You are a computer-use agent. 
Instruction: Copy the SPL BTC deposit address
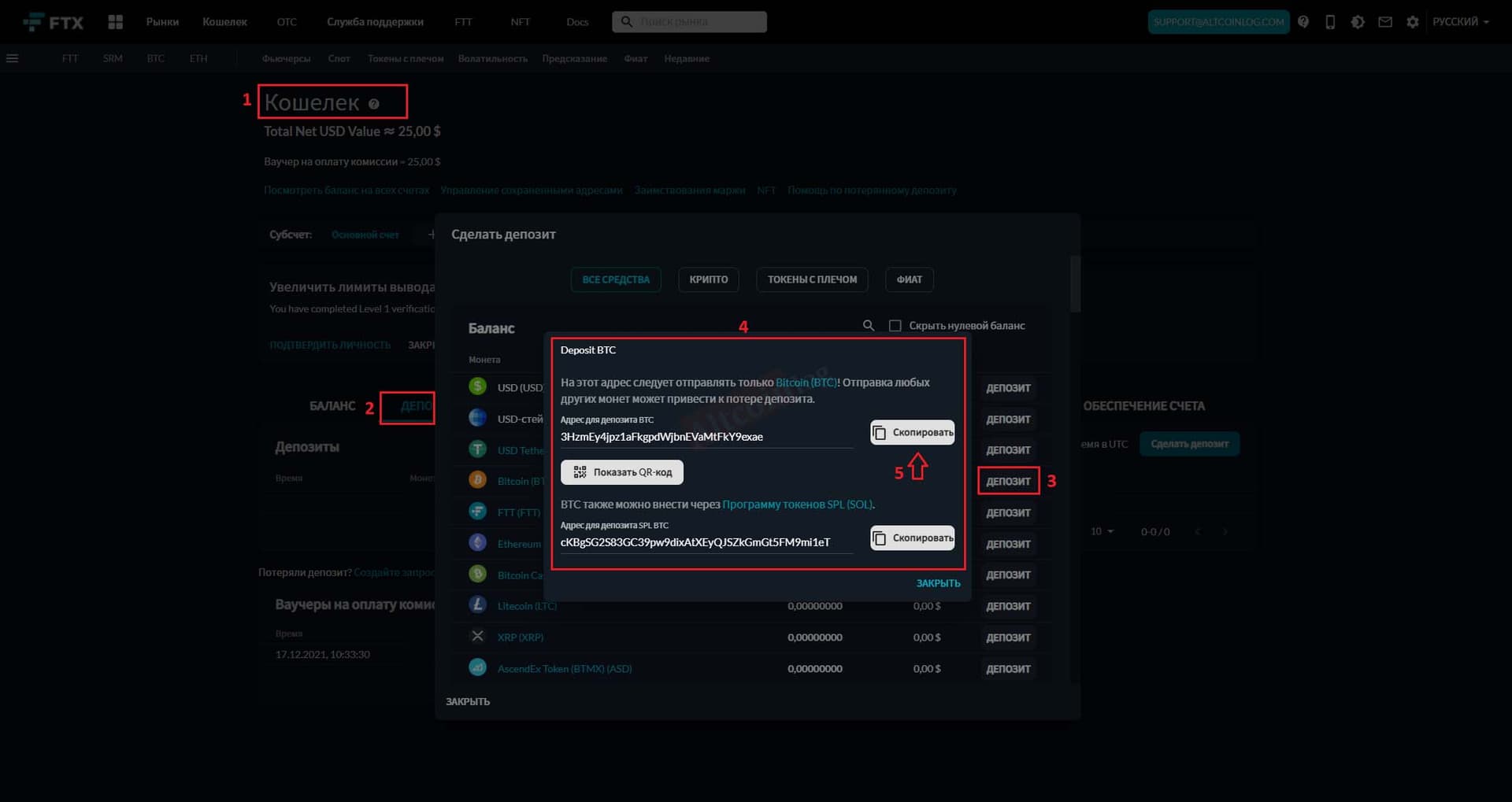pyautogui.click(x=912, y=538)
